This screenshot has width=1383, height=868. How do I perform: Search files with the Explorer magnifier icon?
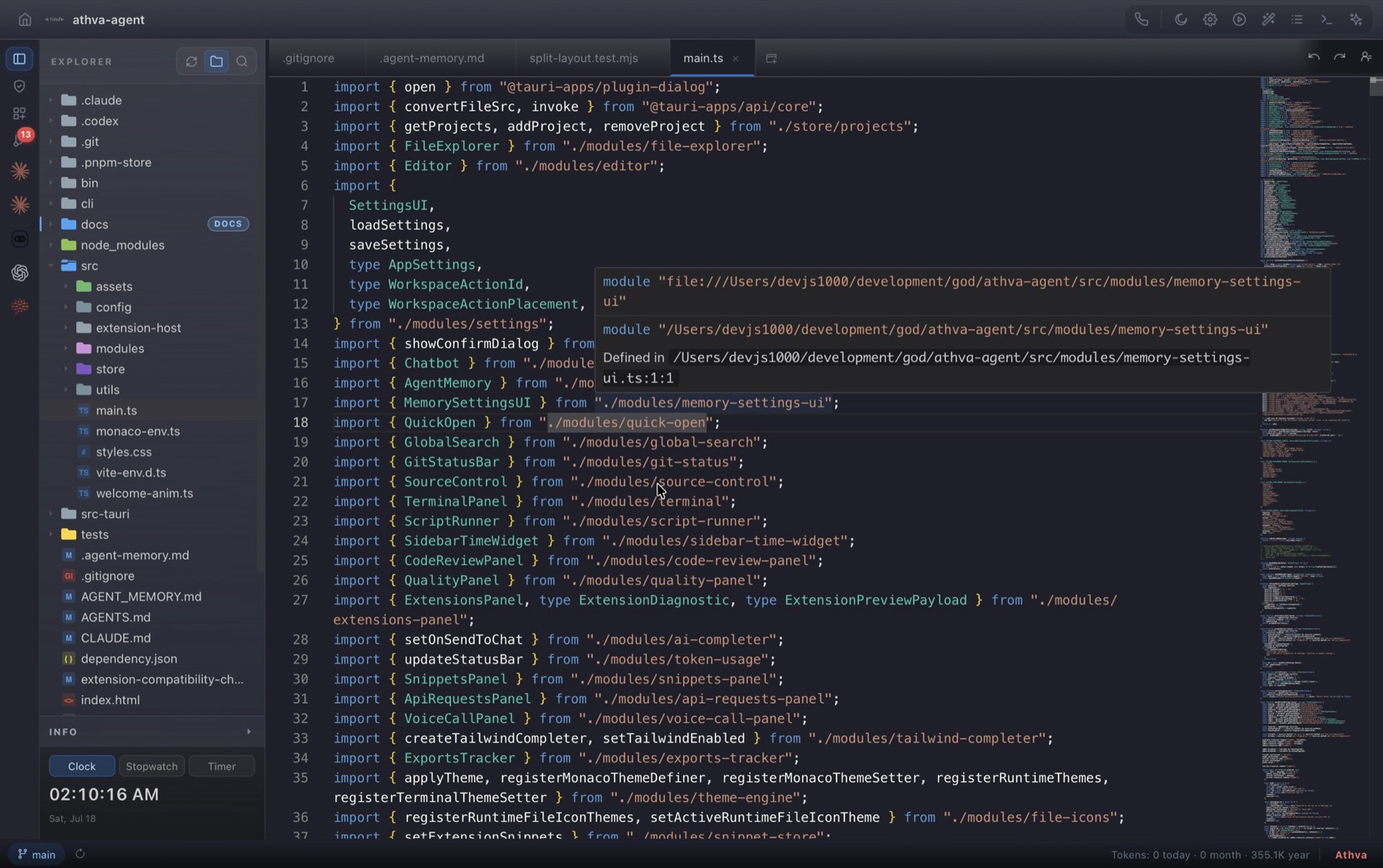pos(242,61)
